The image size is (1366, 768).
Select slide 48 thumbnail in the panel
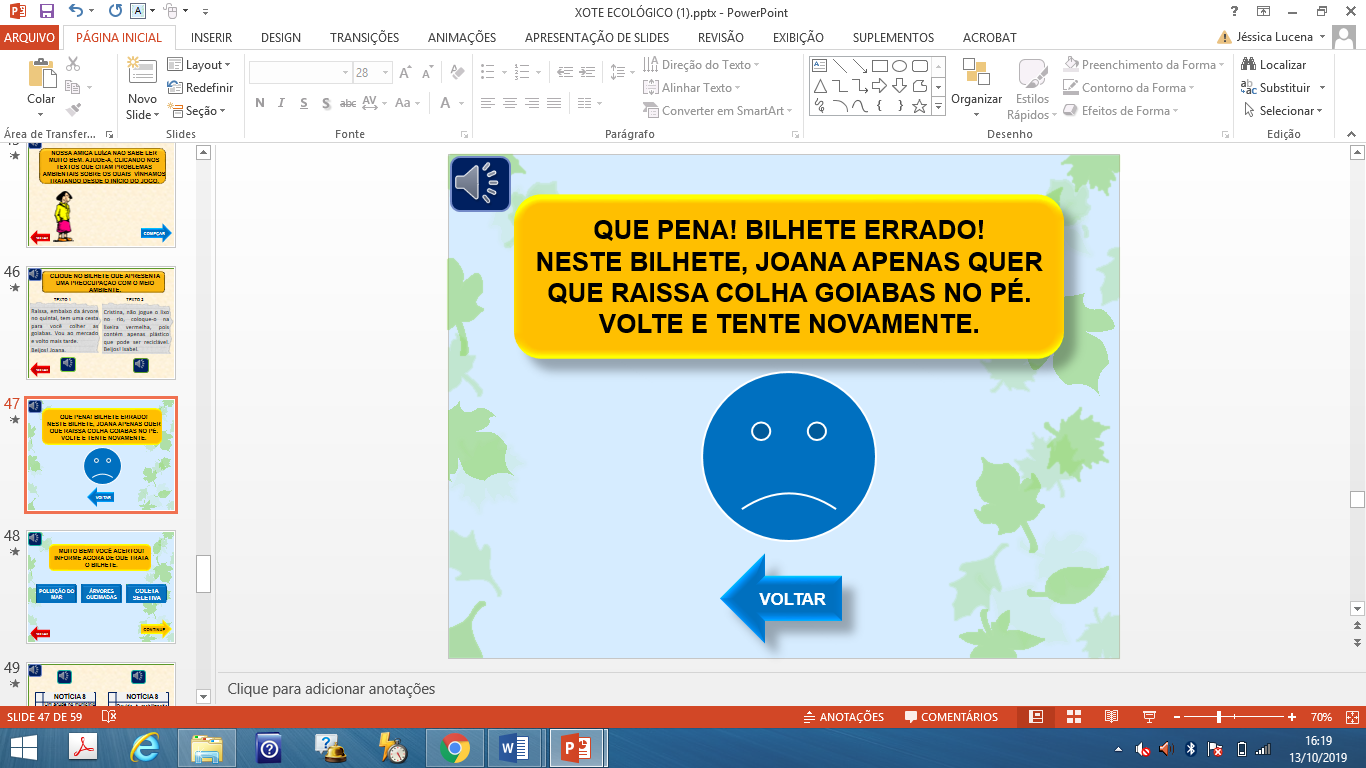[x=101, y=587]
